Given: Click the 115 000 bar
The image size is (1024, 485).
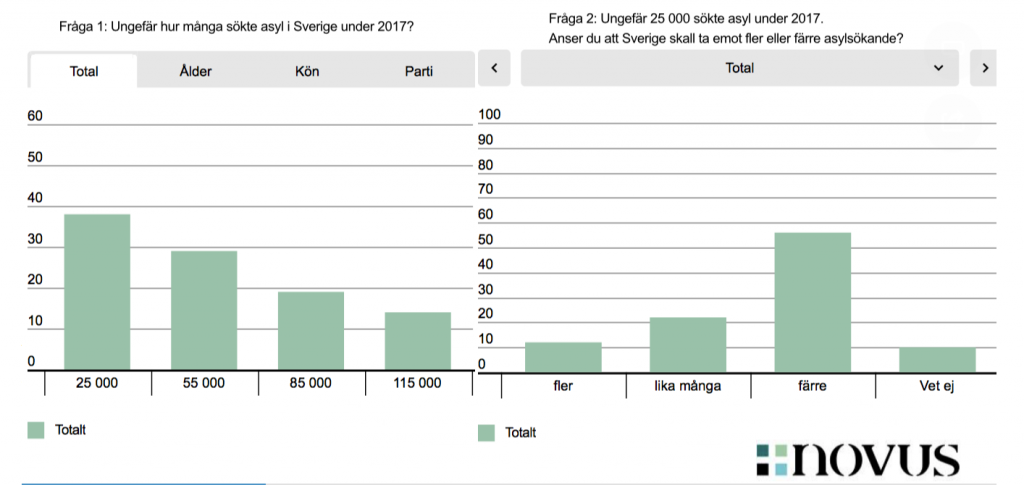Looking at the screenshot, I should [418, 341].
